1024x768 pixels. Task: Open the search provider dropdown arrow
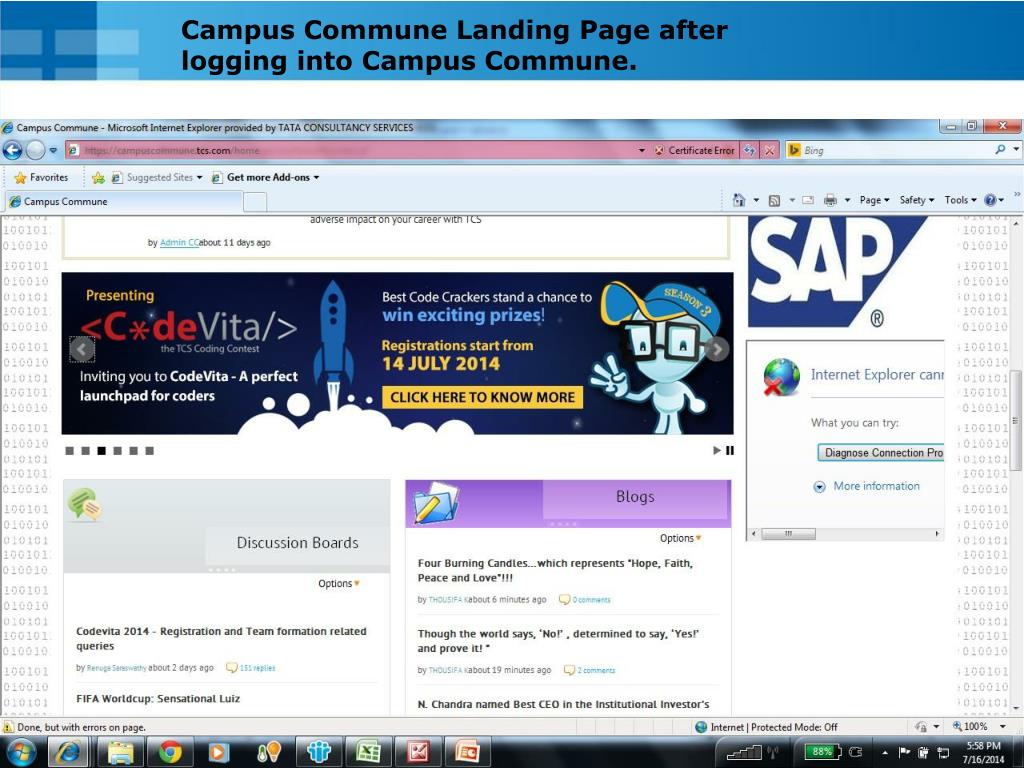click(1016, 150)
